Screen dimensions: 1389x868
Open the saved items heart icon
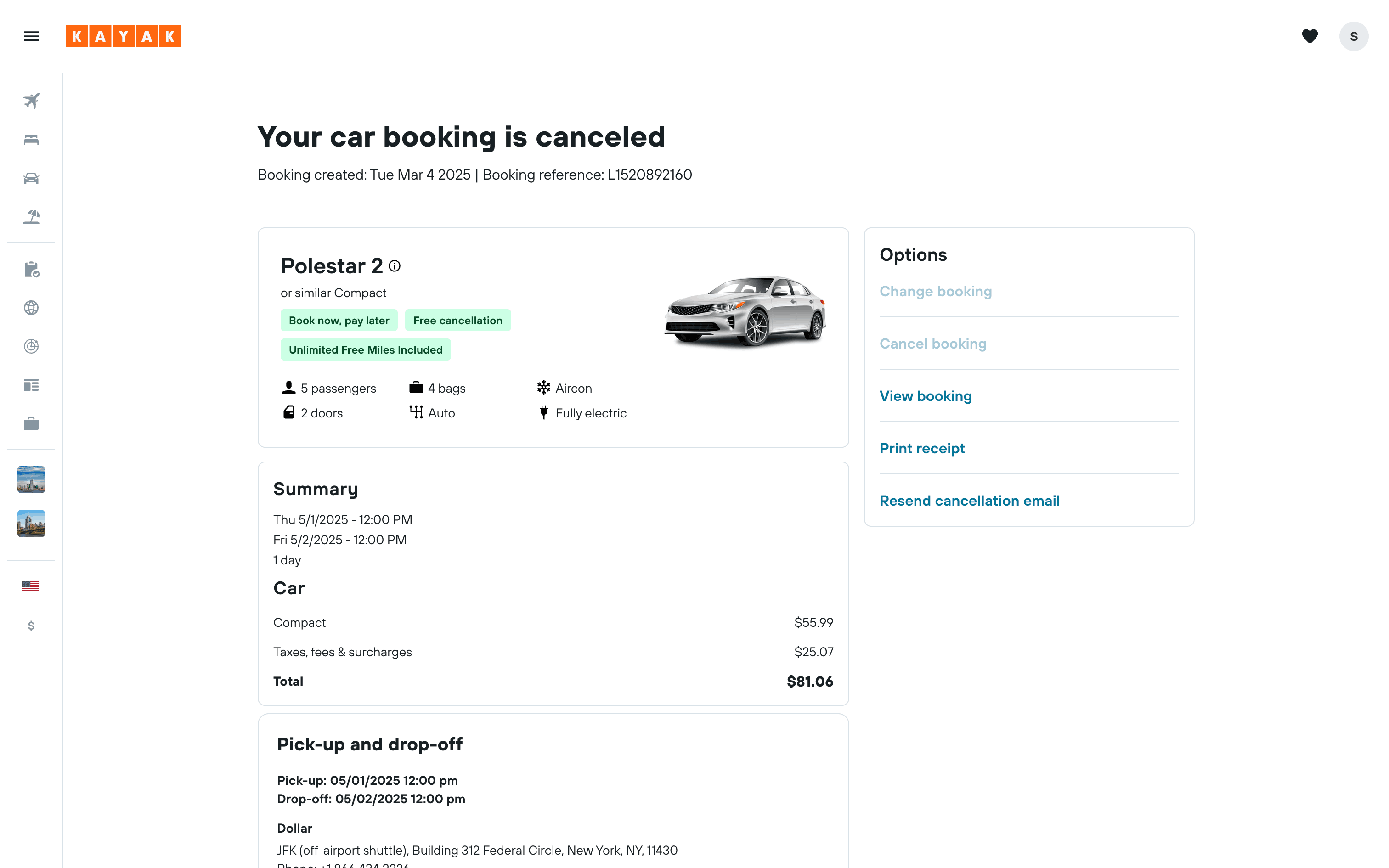point(1309,36)
